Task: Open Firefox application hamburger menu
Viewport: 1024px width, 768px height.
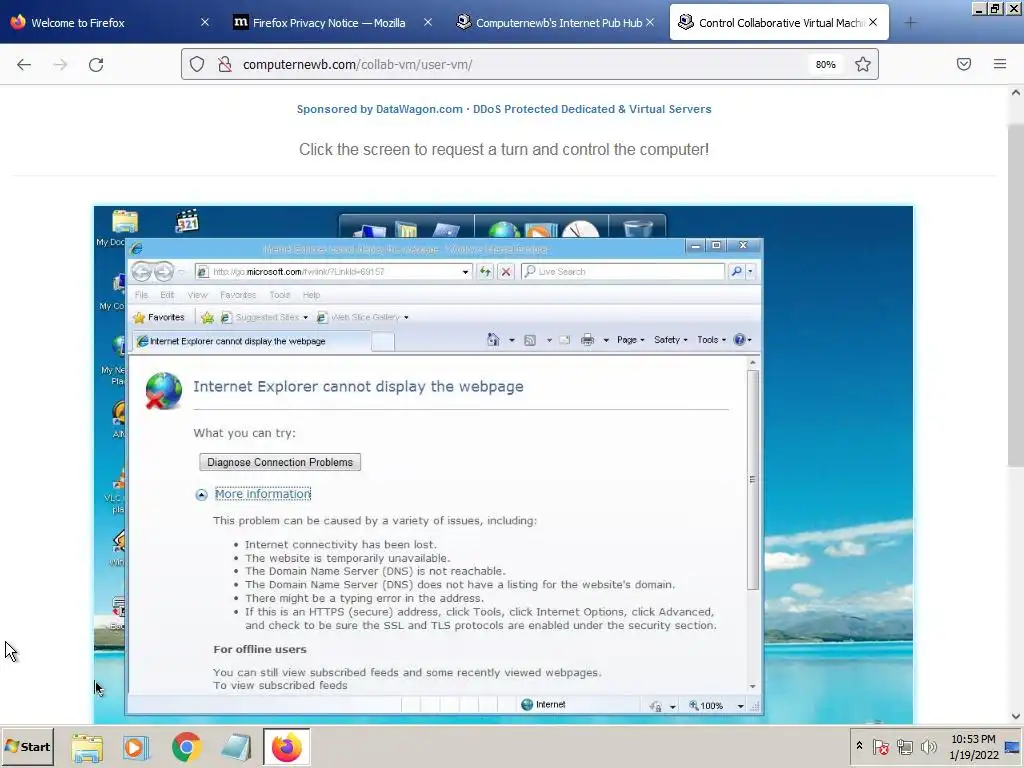Action: [1000, 64]
